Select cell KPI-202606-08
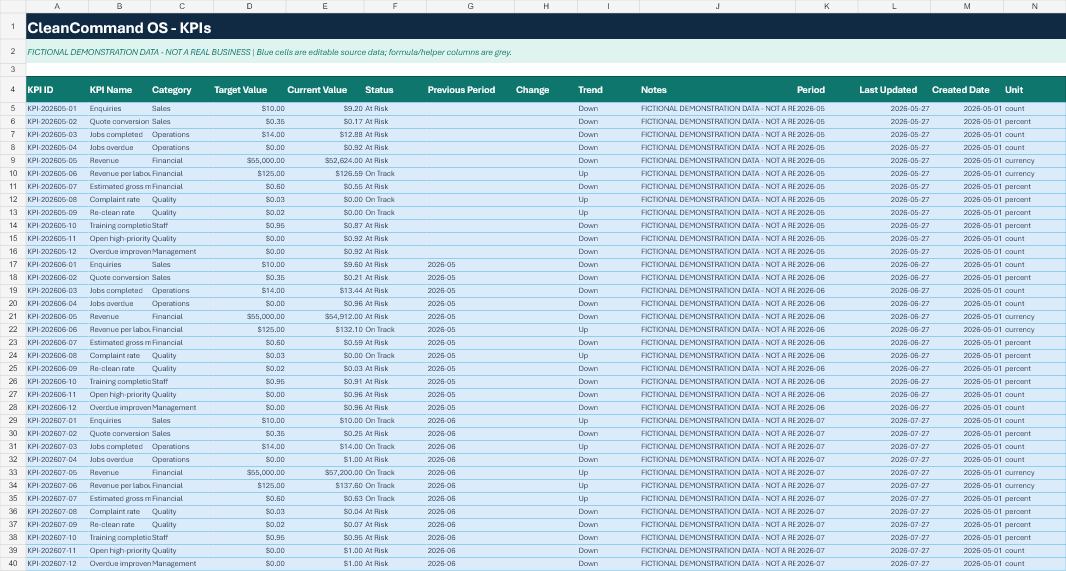 pos(57,356)
